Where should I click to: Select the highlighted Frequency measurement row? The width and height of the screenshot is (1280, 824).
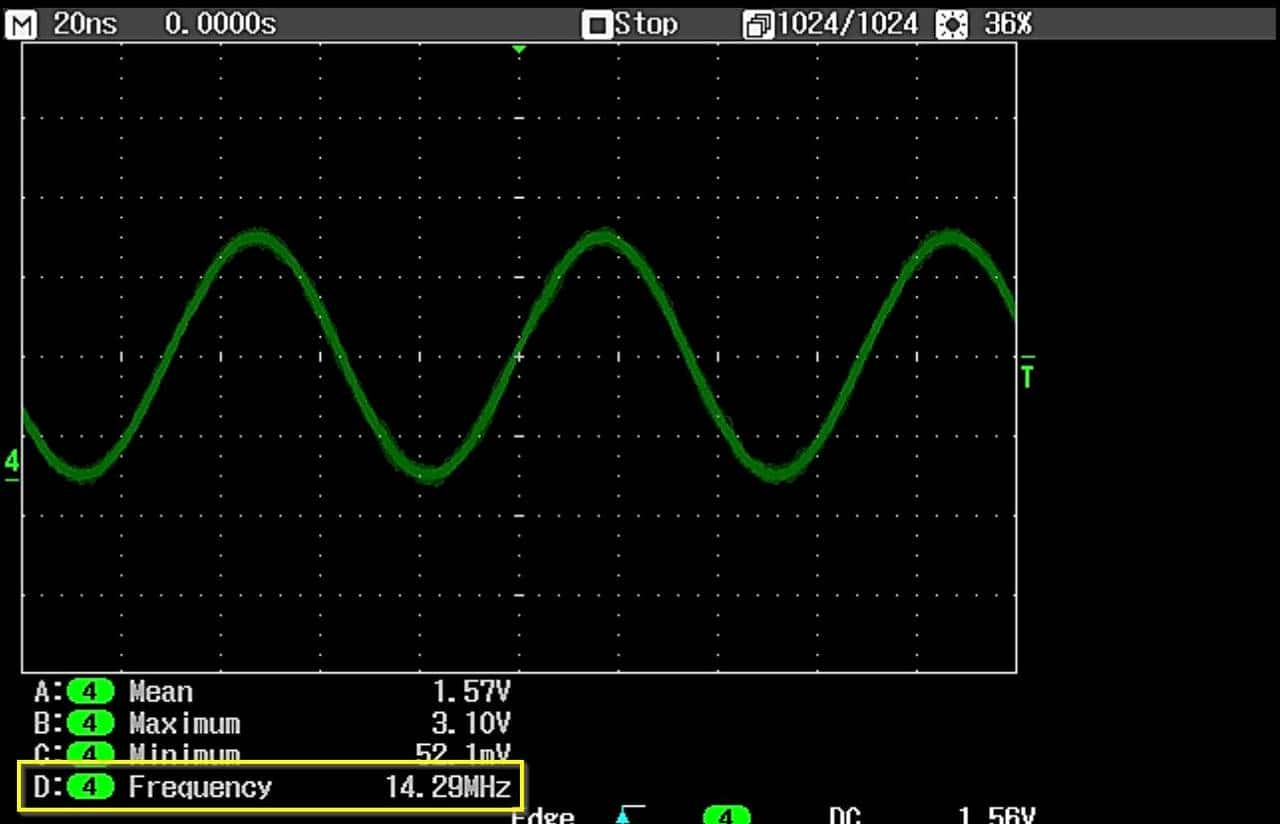[x=270, y=788]
